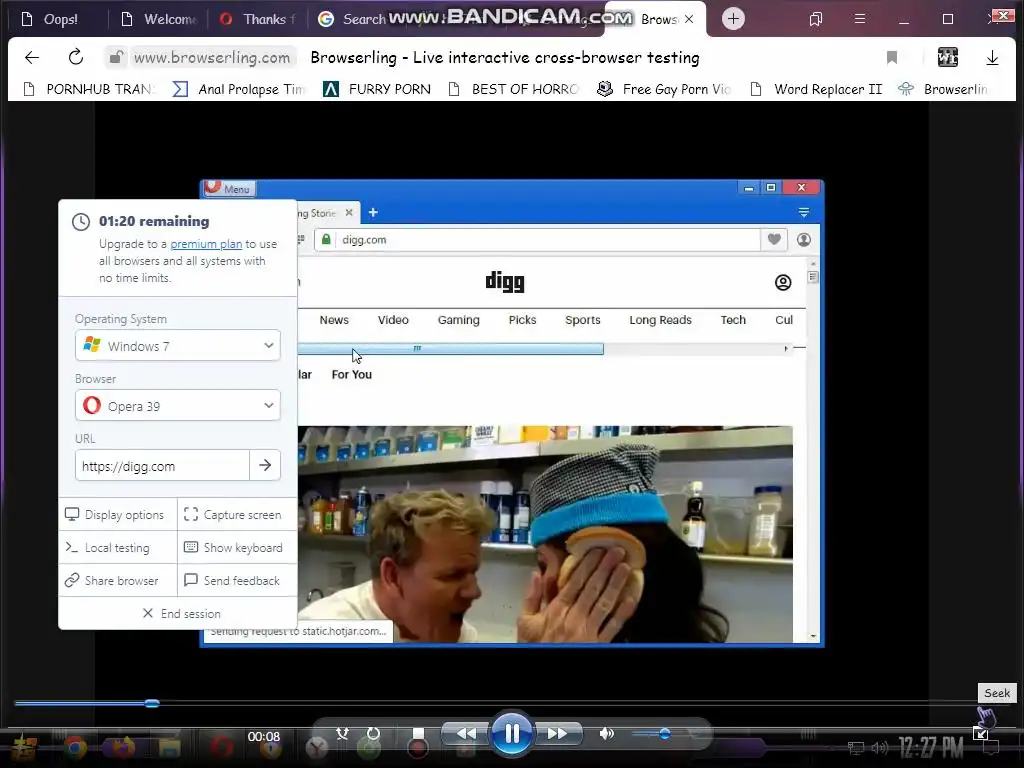Click the URL field containing https://digg.com
The width and height of the screenshot is (1024, 768).
162,466
